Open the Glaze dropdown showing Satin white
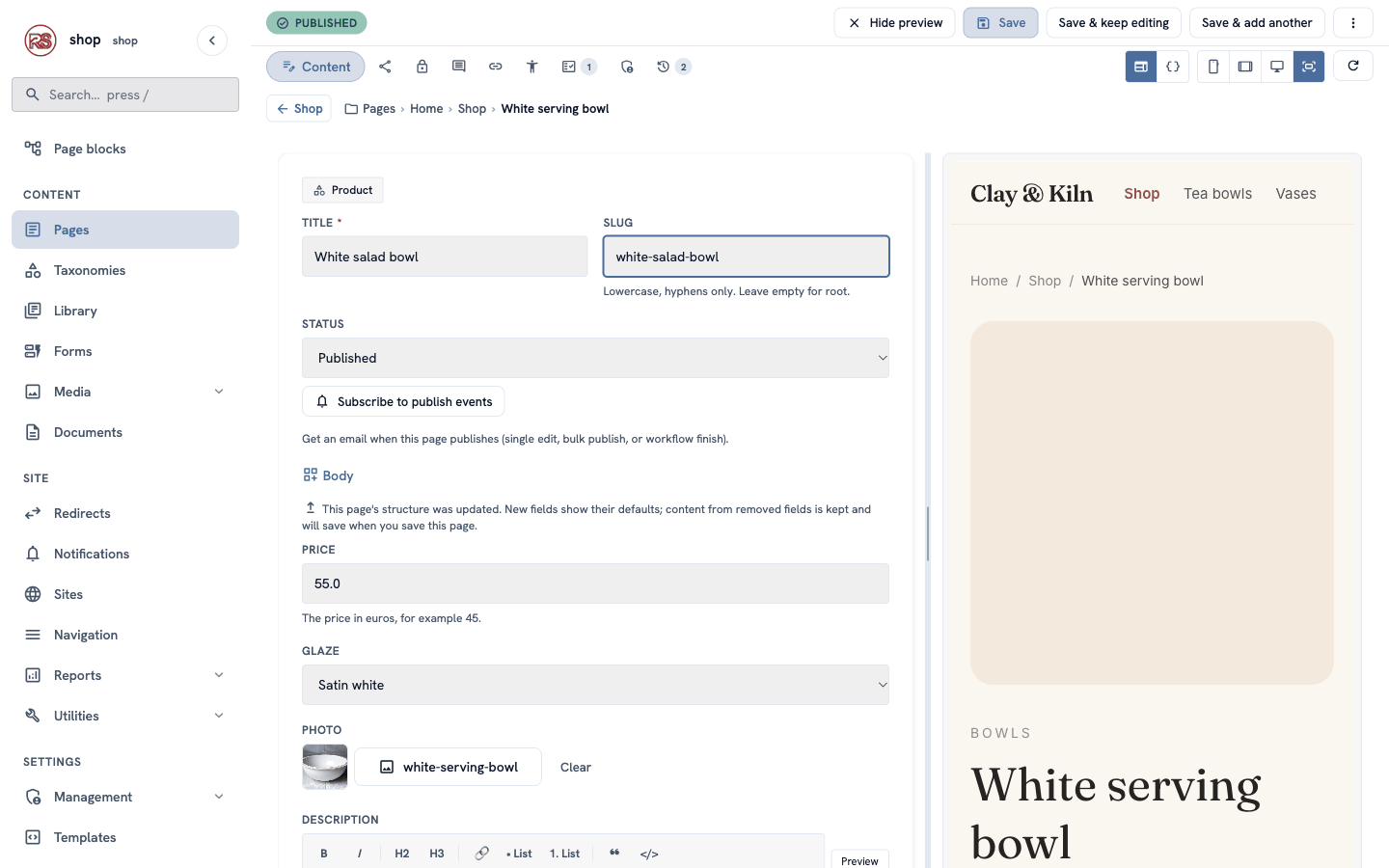This screenshot has width=1389, height=868. click(x=595, y=685)
